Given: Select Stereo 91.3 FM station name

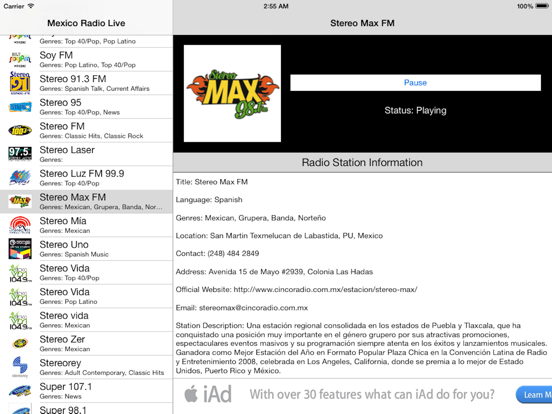Looking at the screenshot, I should click(73, 79).
